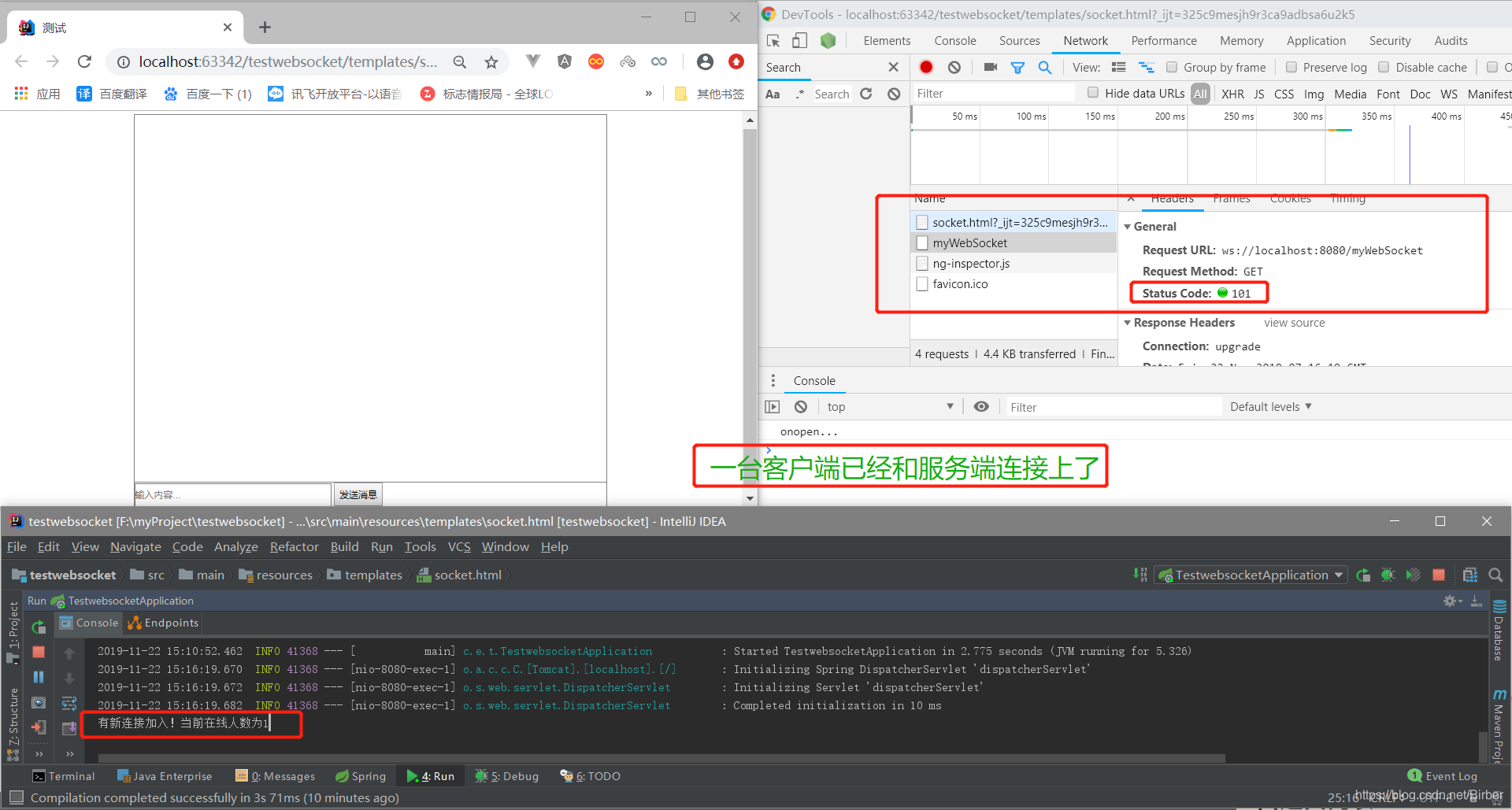
Task: Select the myWebSocket request
Action: (x=1014, y=243)
